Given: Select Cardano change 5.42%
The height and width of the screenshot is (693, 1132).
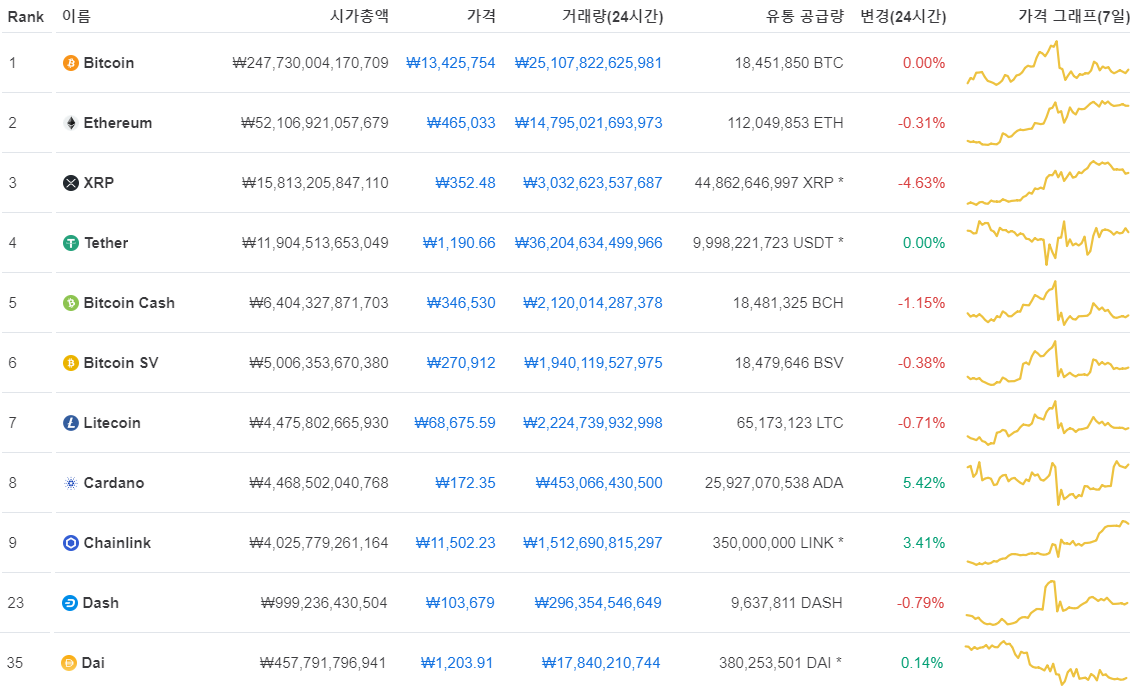Looking at the screenshot, I should pyautogui.click(x=924, y=482).
